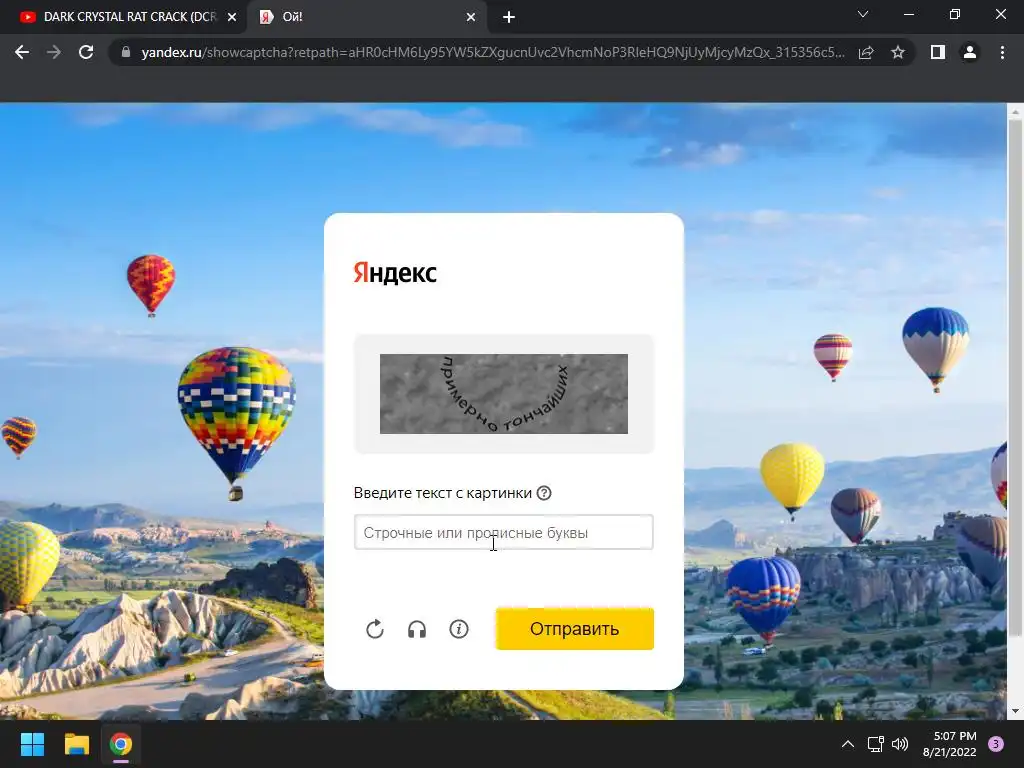Close the DARK CRYSTAL RAT CRACK tab
Image resolution: width=1024 pixels, height=768 pixels.
(x=232, y=17)
